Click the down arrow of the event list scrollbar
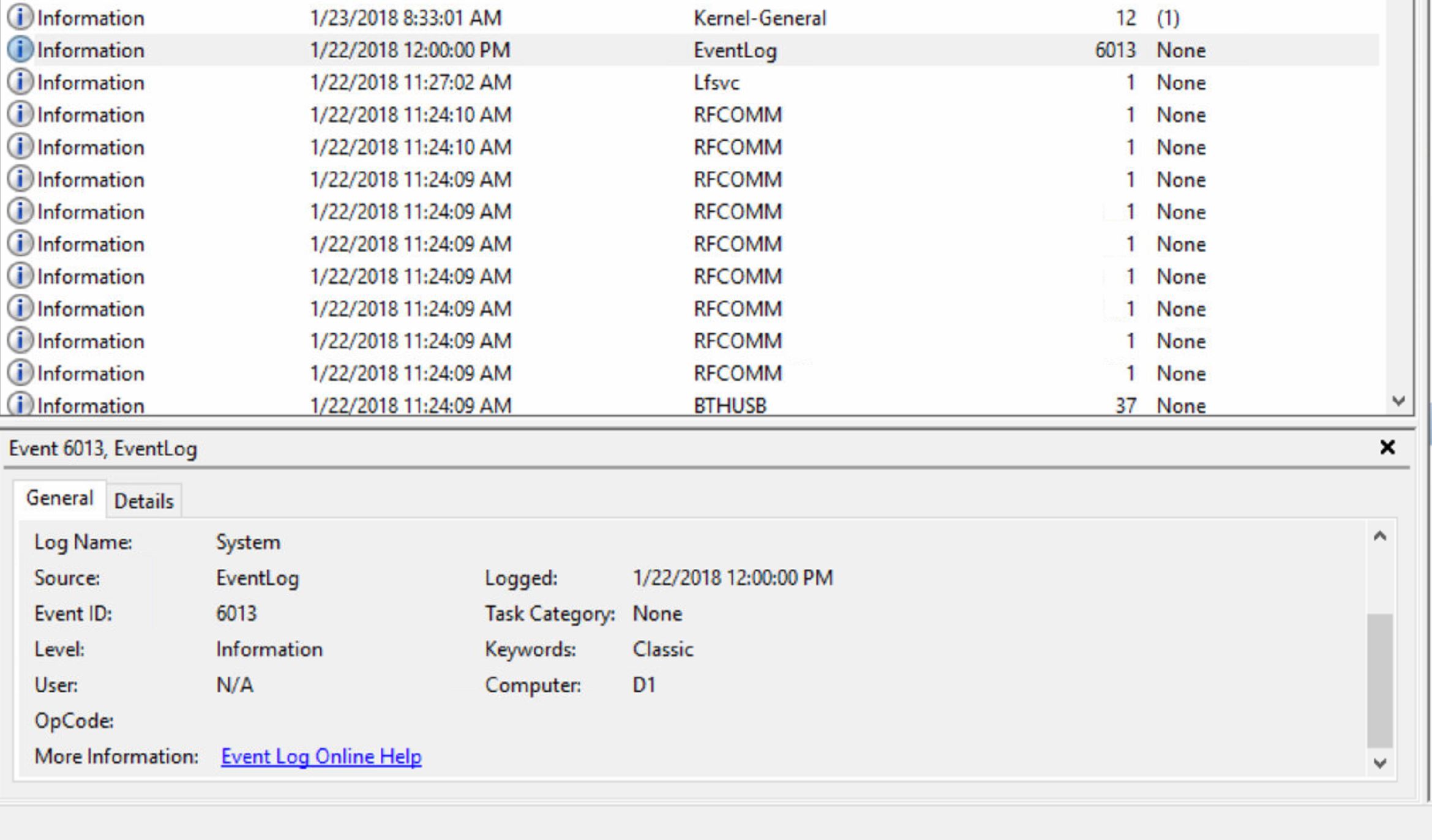The image size is (1432, 840). click(1399, 401)
